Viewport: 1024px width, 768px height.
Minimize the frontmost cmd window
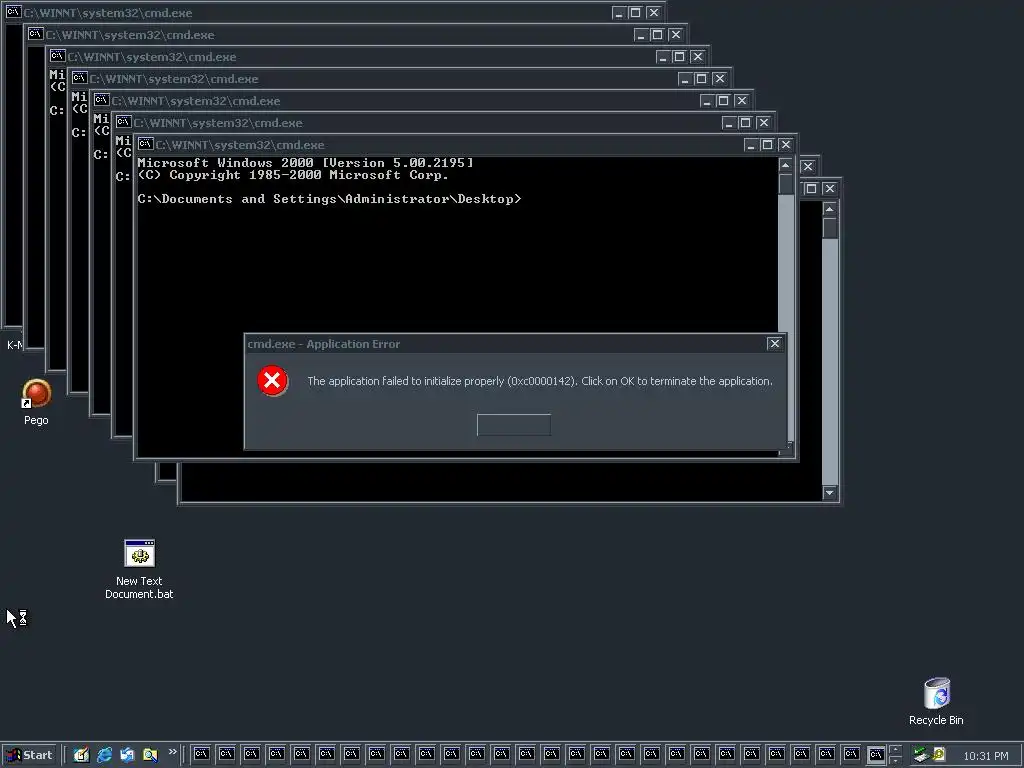(x=750, y=145)
